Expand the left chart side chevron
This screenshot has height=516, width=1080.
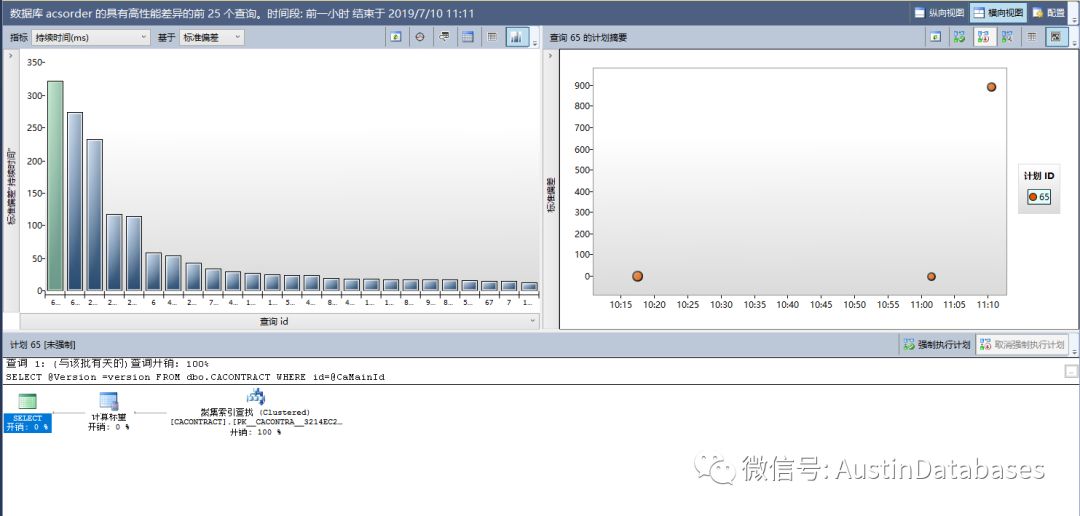(x=10, y=55)
